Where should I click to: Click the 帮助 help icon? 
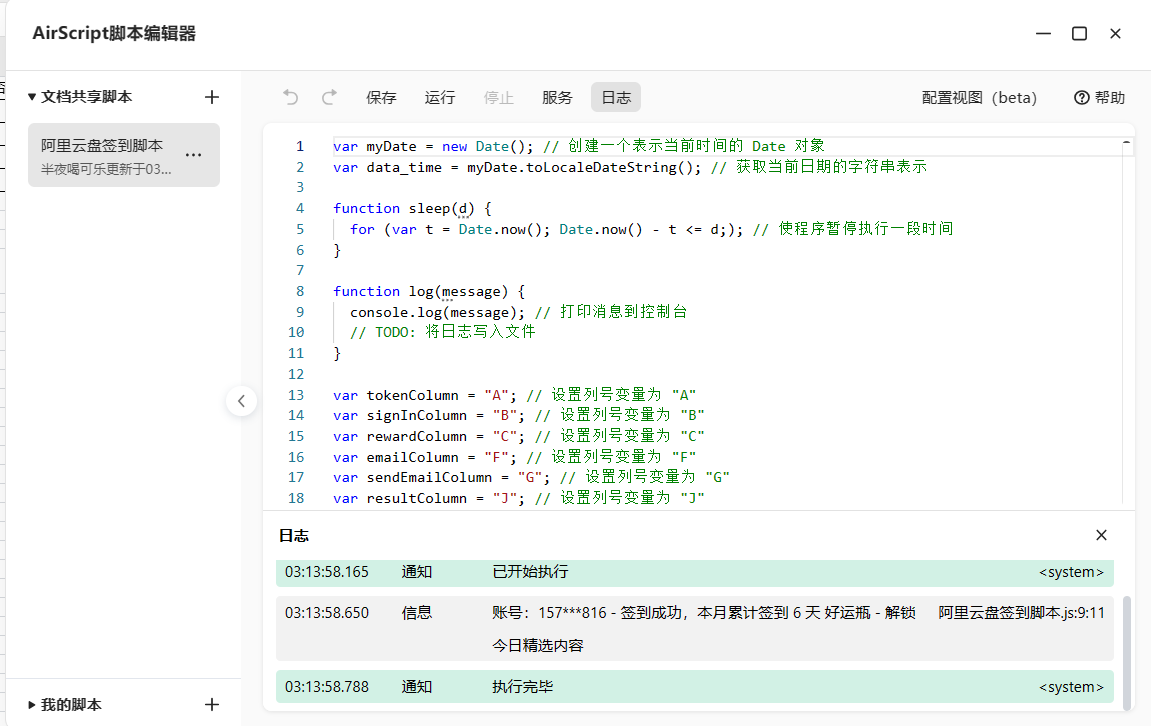coord(1081,98)
